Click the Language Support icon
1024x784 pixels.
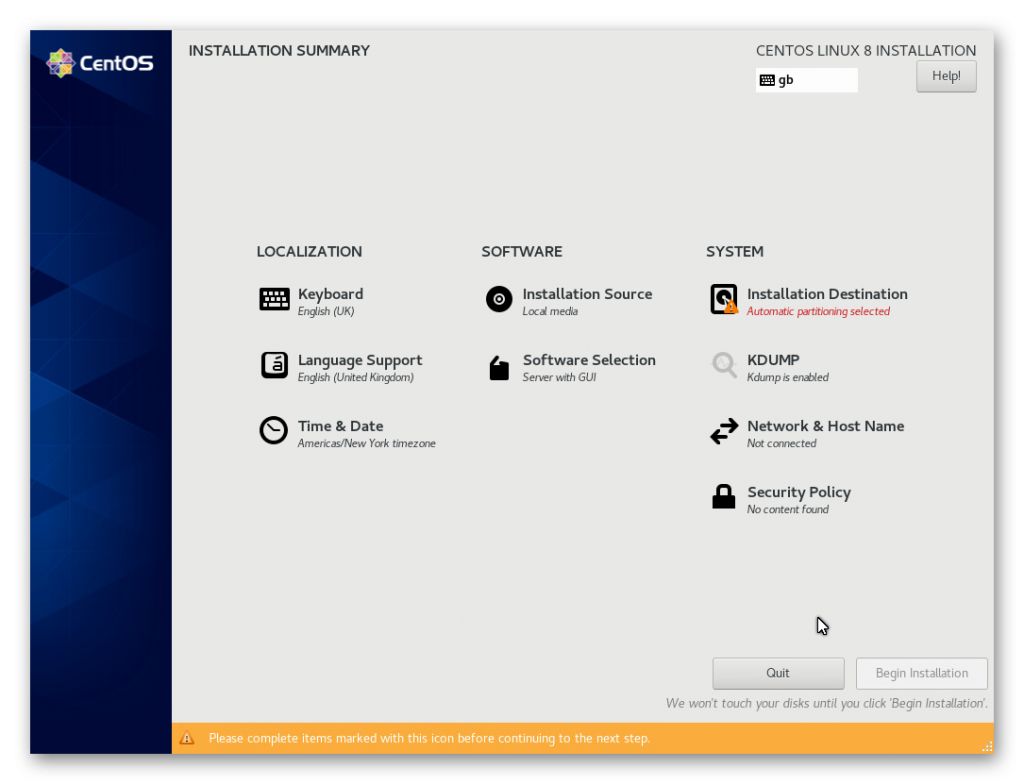pyautogui.click(x=274, y=365)
